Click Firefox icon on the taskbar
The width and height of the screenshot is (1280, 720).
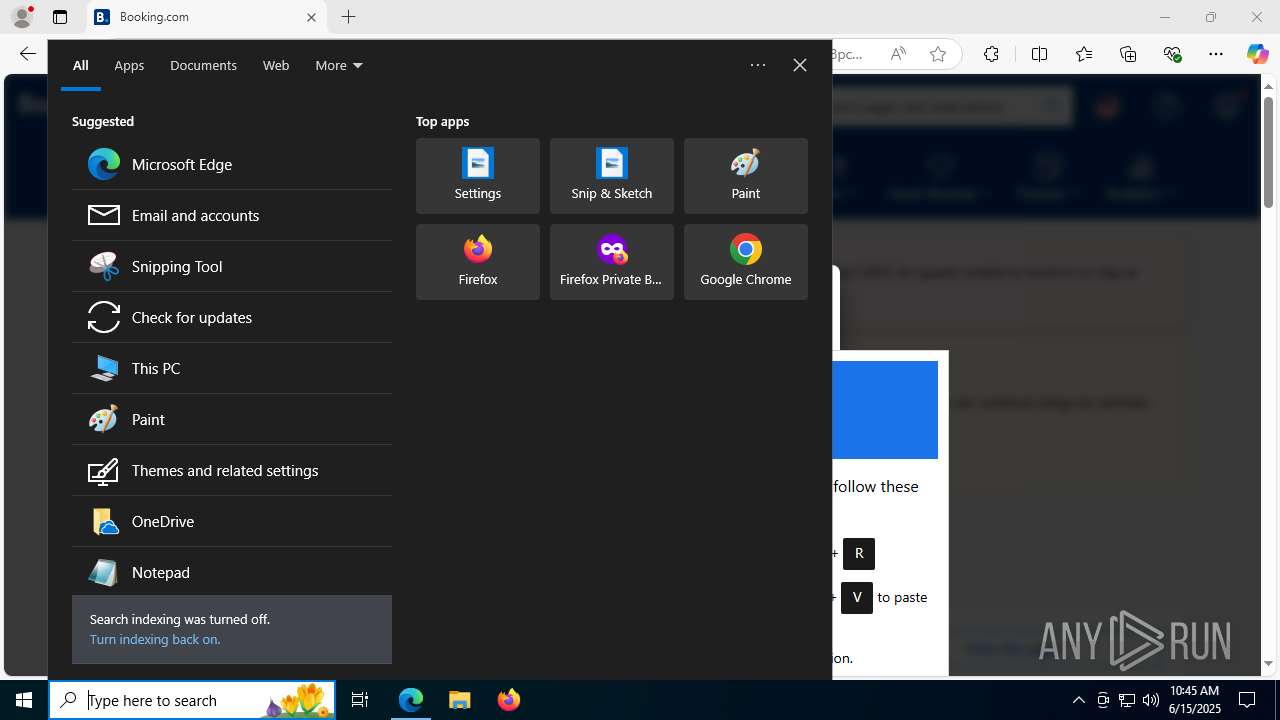click(508, 700)
